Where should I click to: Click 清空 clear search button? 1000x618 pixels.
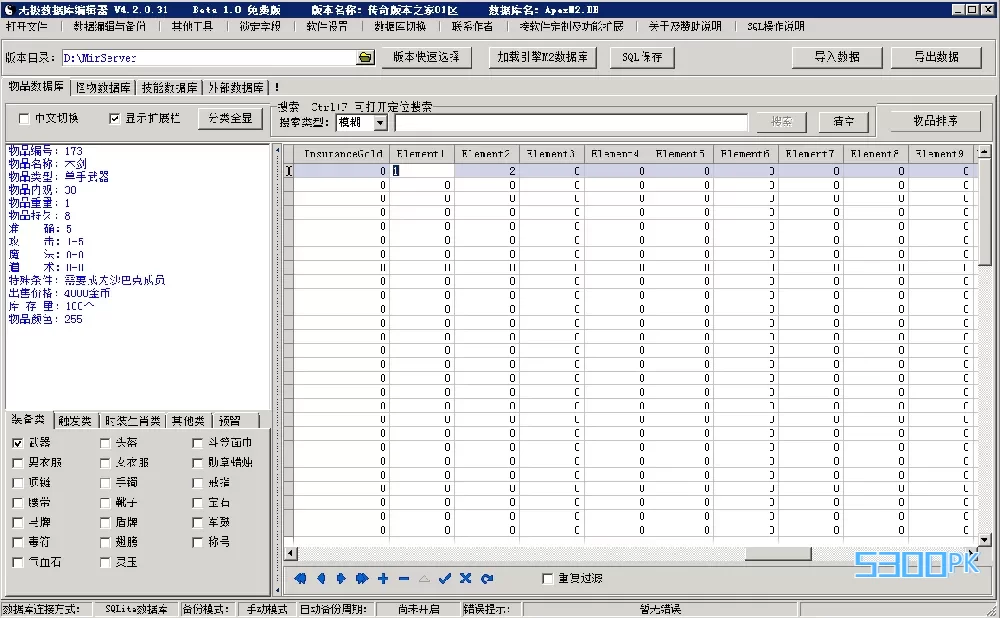tap(844, 121)
